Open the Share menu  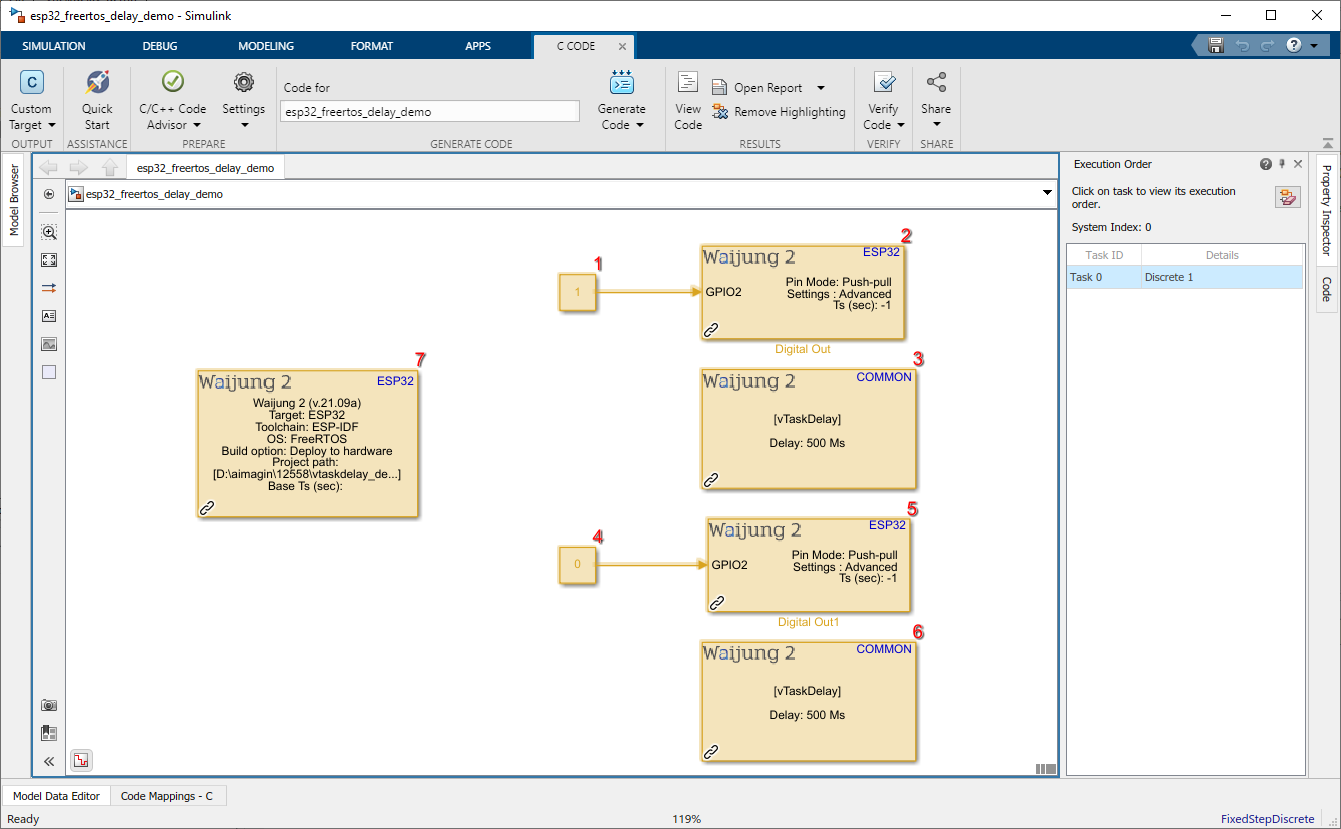(936, 101)
